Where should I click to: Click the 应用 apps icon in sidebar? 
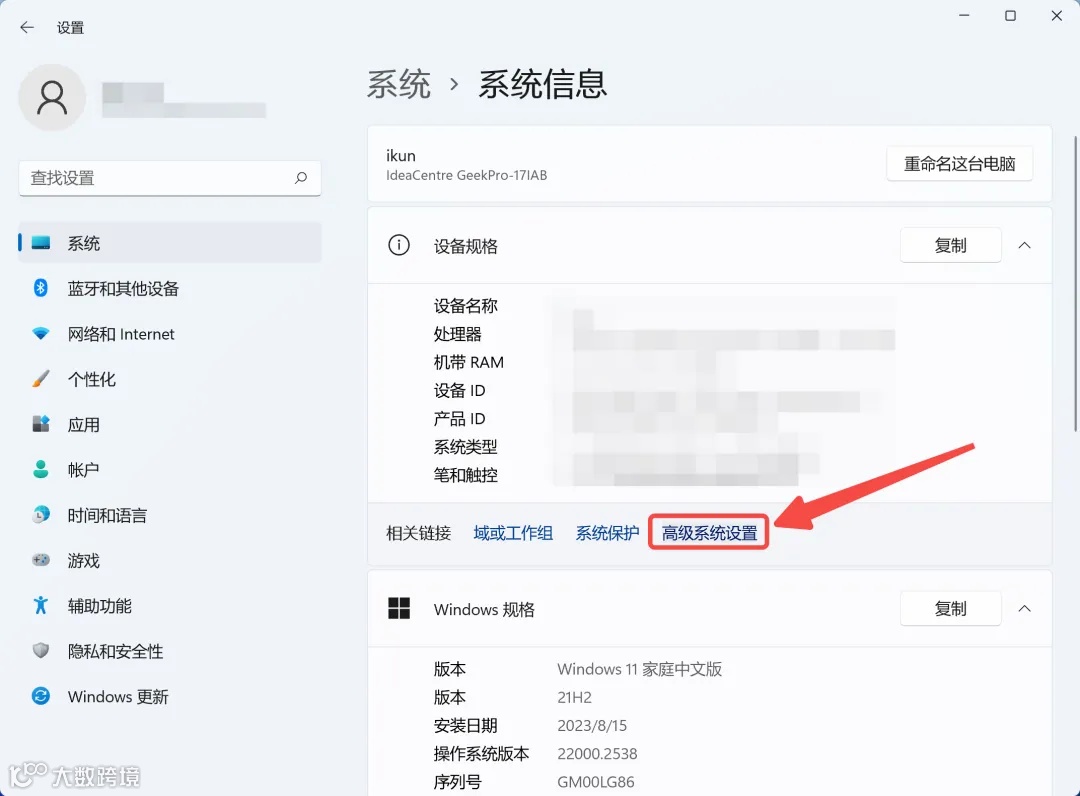pyautogui.click(x=41, y=424)
